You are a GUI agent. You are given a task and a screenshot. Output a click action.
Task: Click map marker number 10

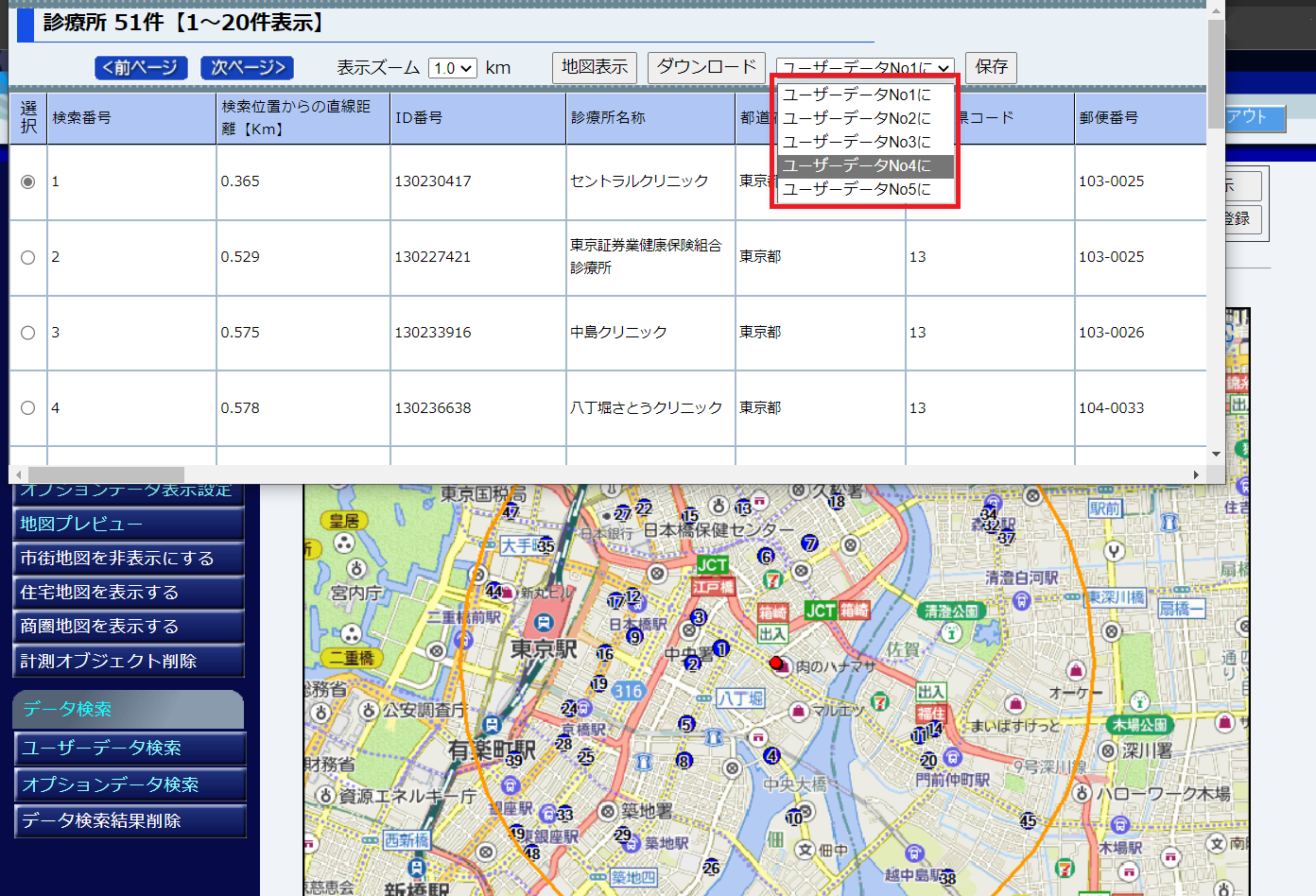(794, 817)
